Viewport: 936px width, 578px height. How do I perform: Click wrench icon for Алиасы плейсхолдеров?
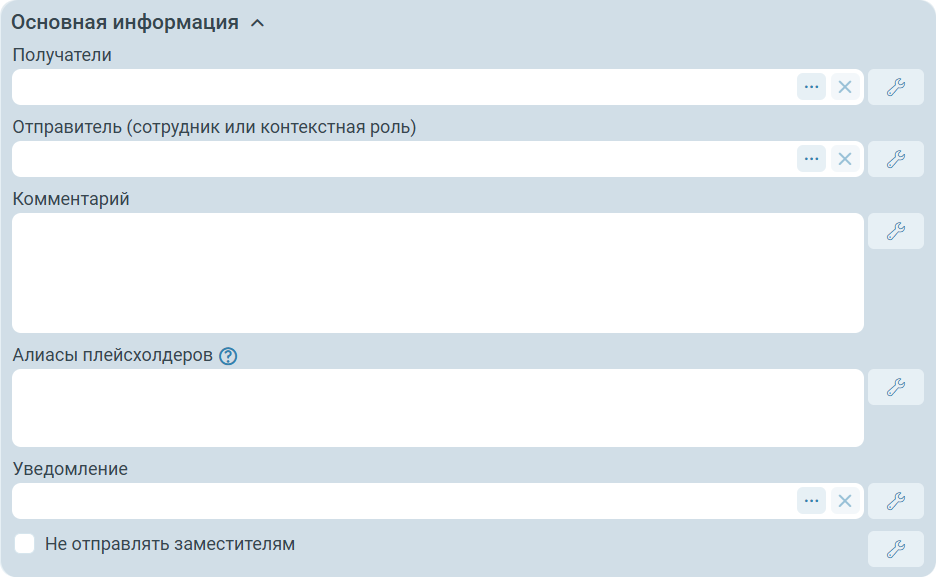[x=895, y=387]
